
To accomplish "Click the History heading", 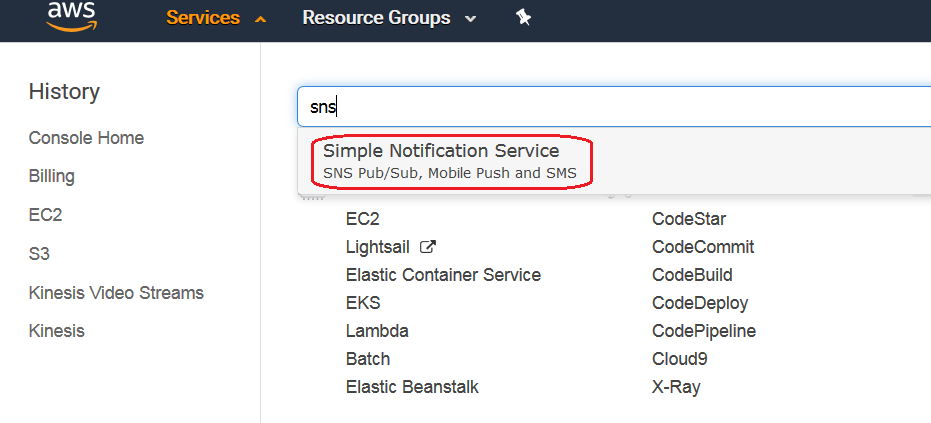I will 64,92.
